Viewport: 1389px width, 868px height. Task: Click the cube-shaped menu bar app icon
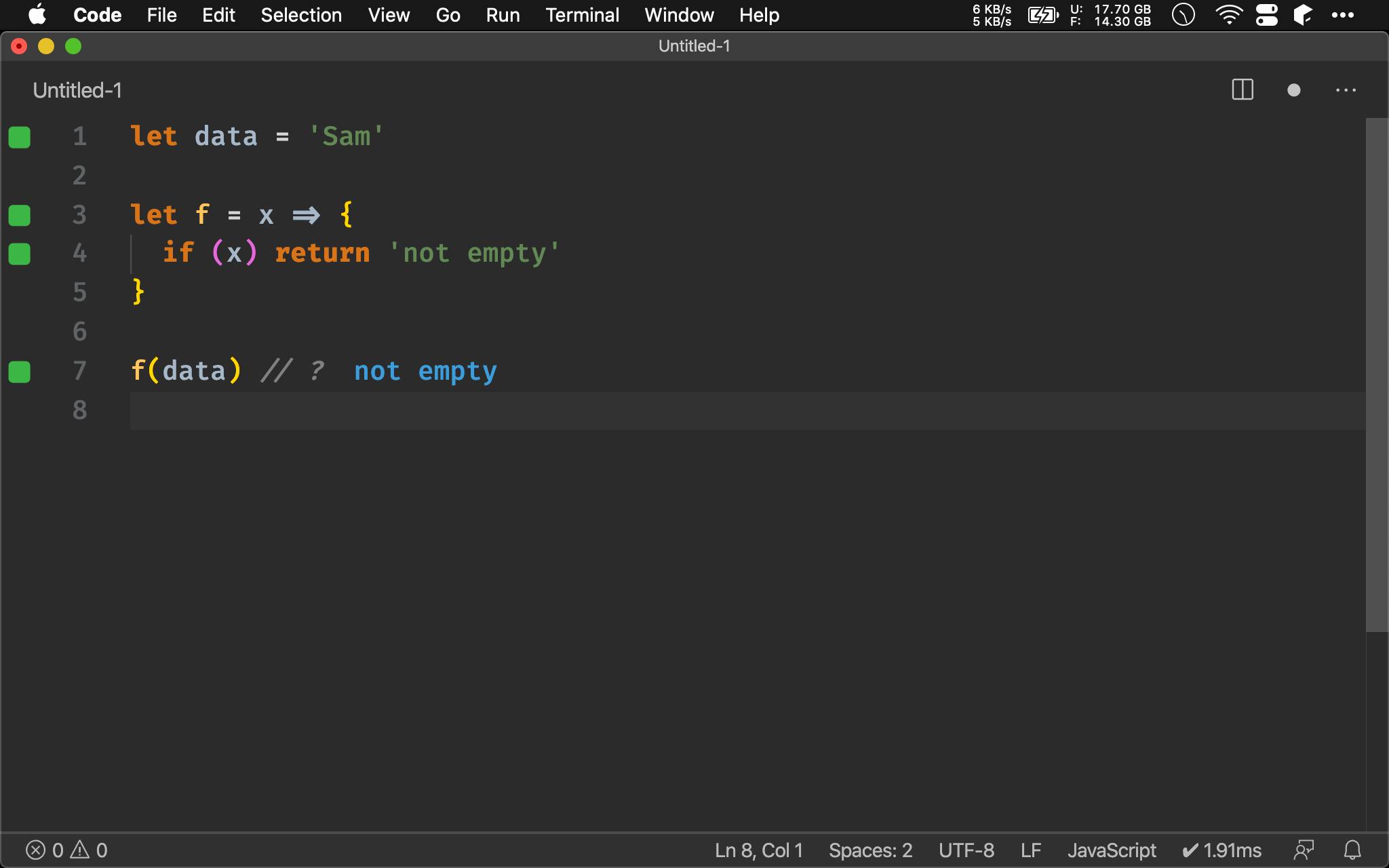pyautogui.click(x=1303, y=15)
